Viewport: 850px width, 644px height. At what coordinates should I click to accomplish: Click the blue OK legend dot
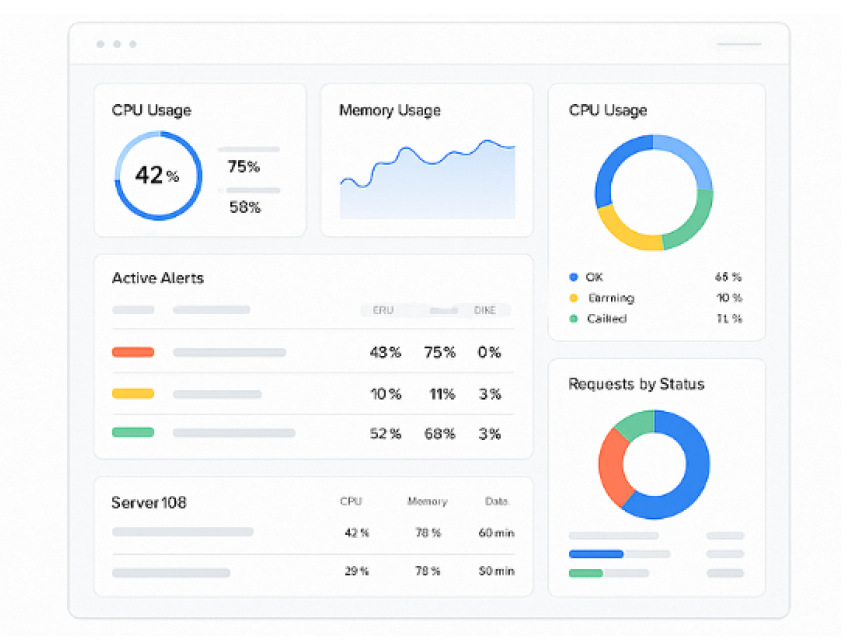click(x=573, y=277)
